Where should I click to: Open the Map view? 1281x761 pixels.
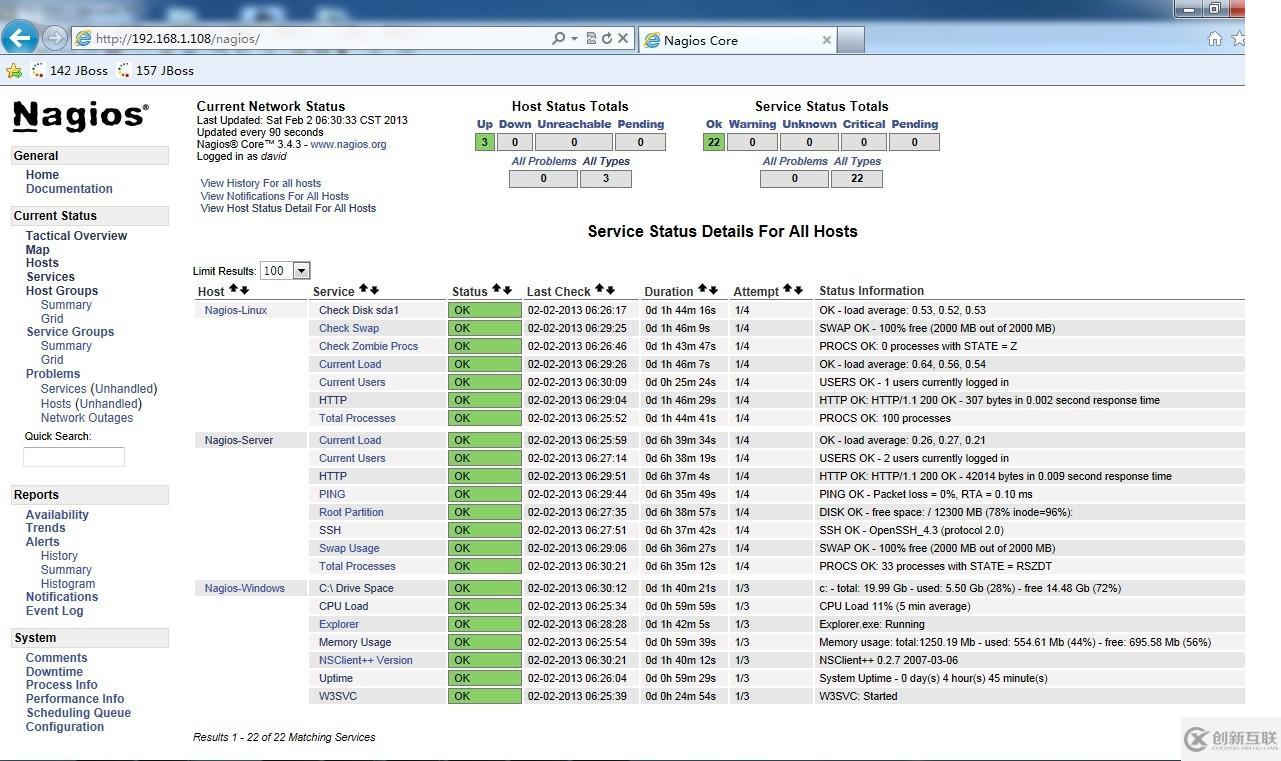point(37,250)
